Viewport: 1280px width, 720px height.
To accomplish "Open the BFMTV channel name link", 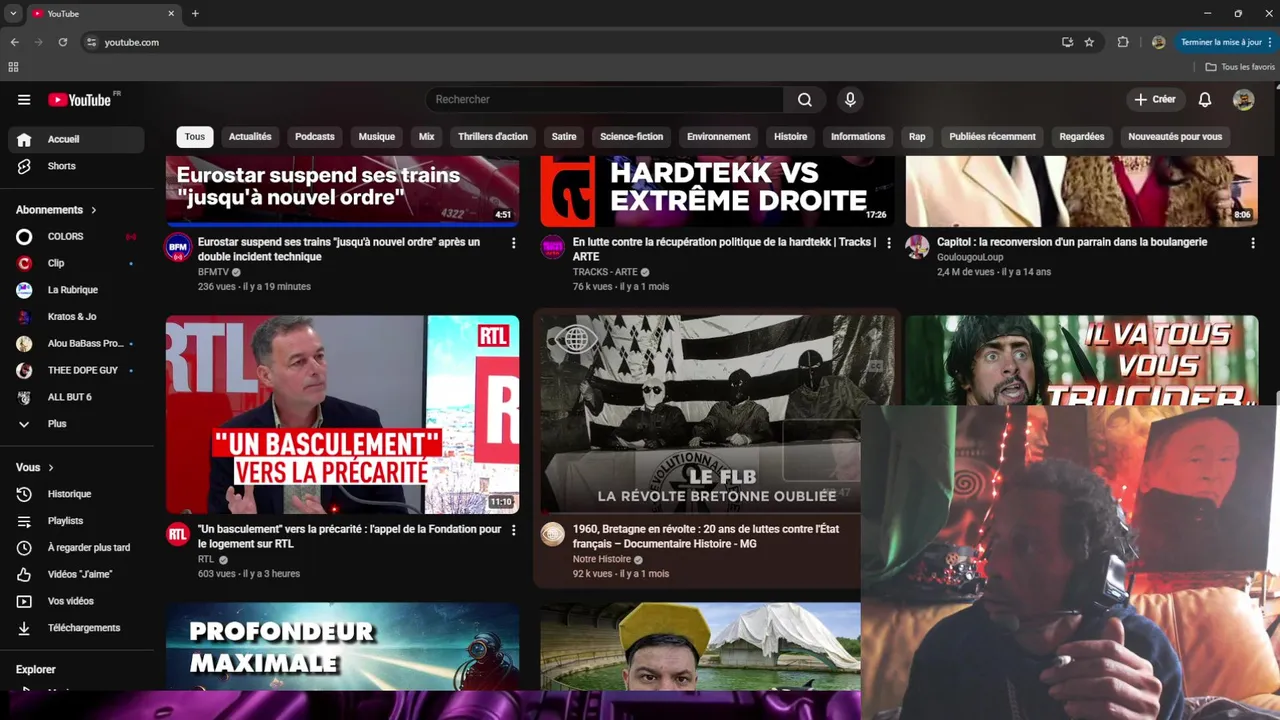I will 213,272.
